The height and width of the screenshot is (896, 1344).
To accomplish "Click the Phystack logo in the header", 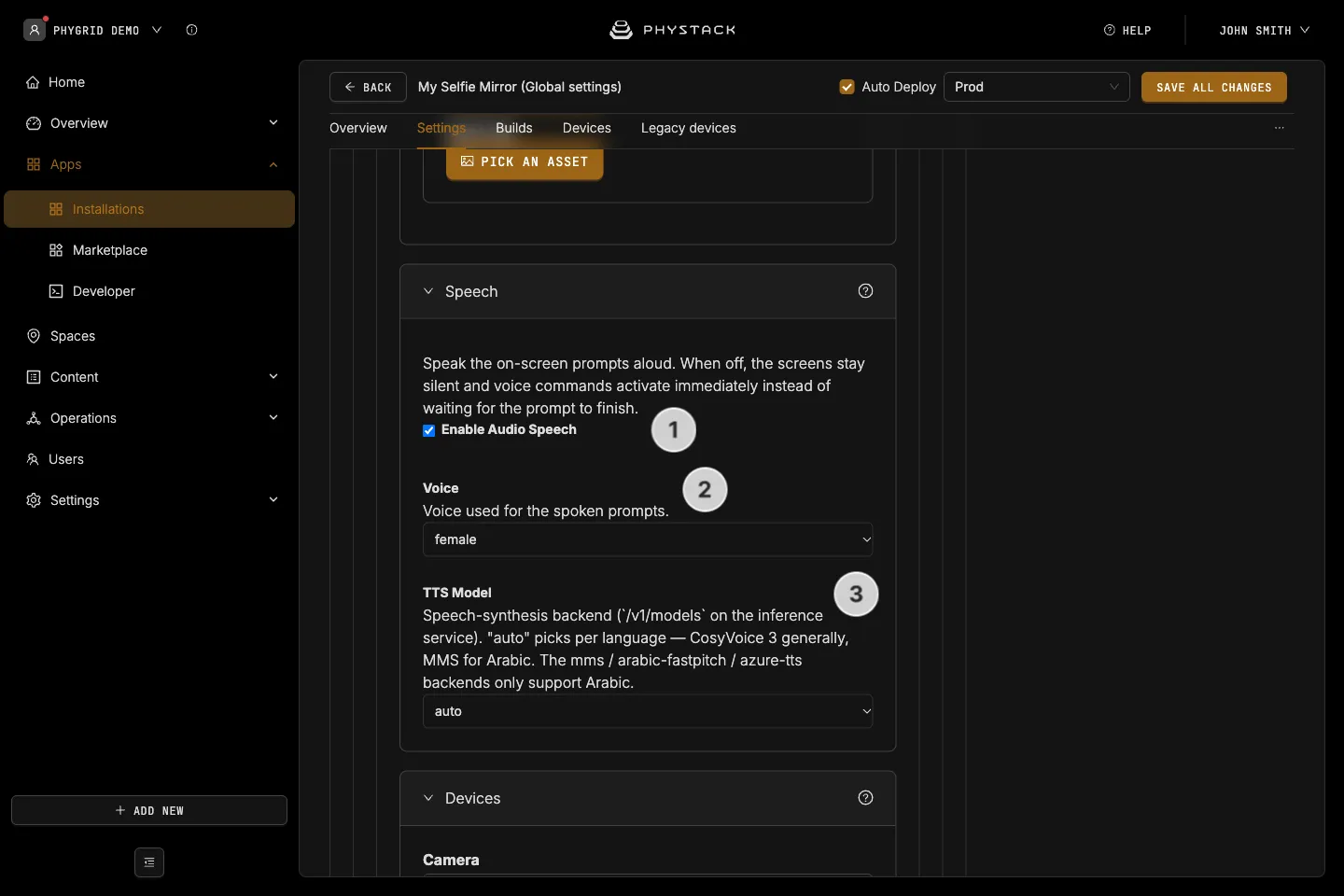I will click(x=672, y=30).
